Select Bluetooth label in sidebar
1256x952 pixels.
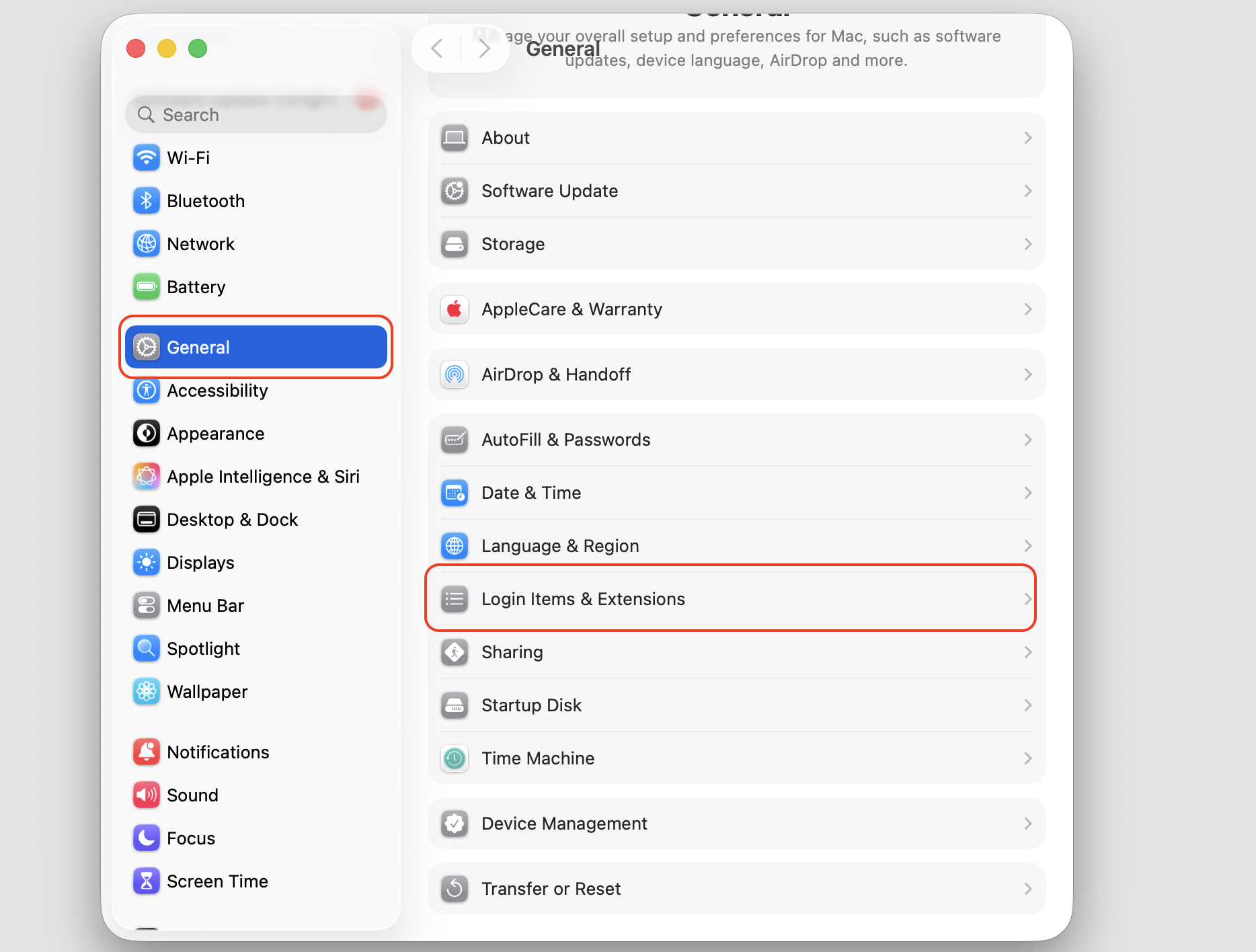tap(206, 201)
